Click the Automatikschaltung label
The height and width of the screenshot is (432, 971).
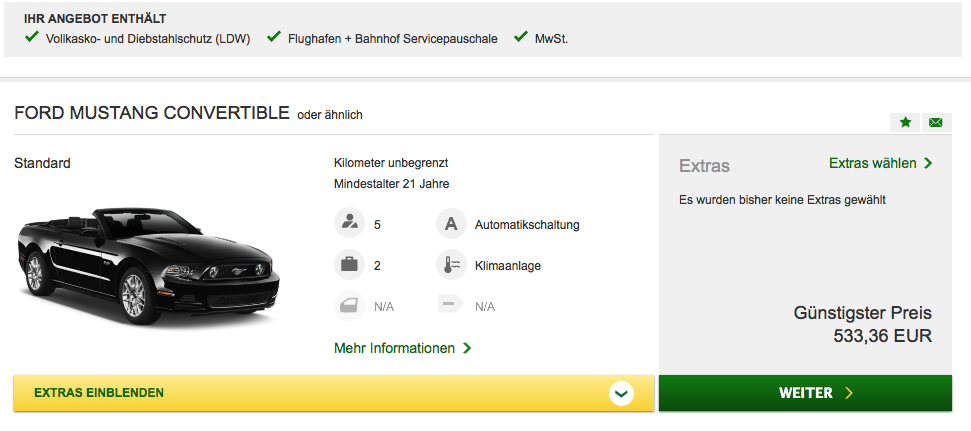coord(527,225)
